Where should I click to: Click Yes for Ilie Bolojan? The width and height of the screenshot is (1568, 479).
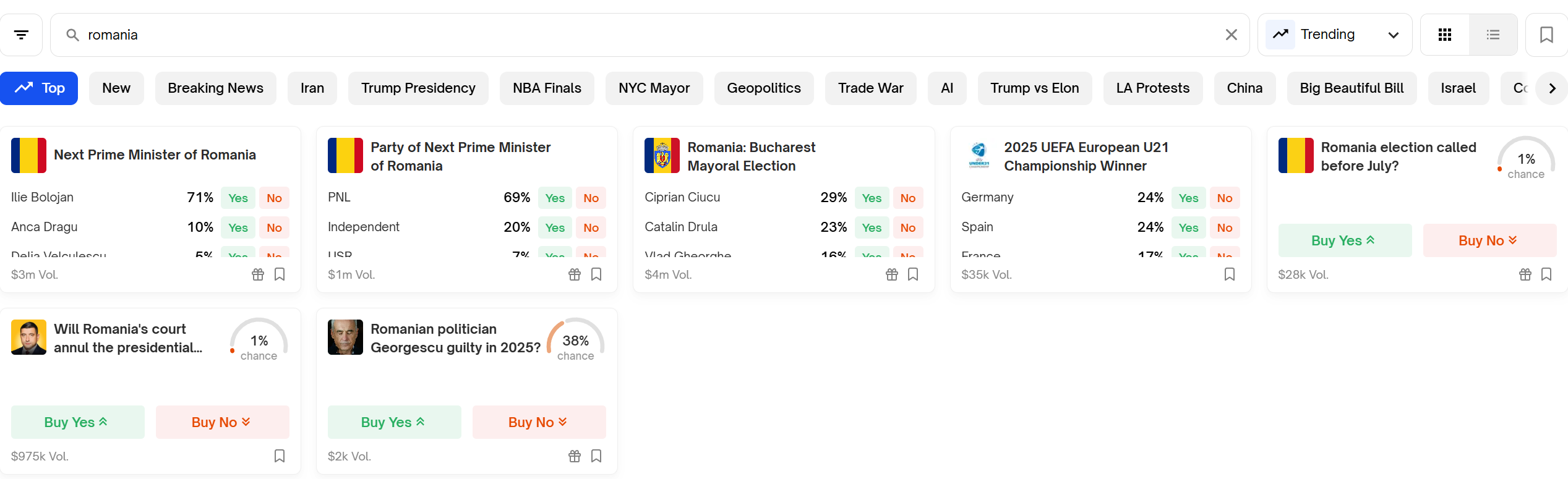[238, 198]
